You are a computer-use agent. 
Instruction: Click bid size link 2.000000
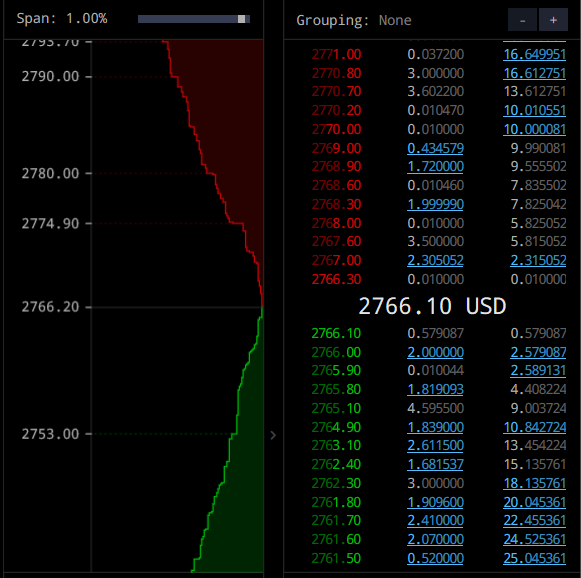pos(435,352)
